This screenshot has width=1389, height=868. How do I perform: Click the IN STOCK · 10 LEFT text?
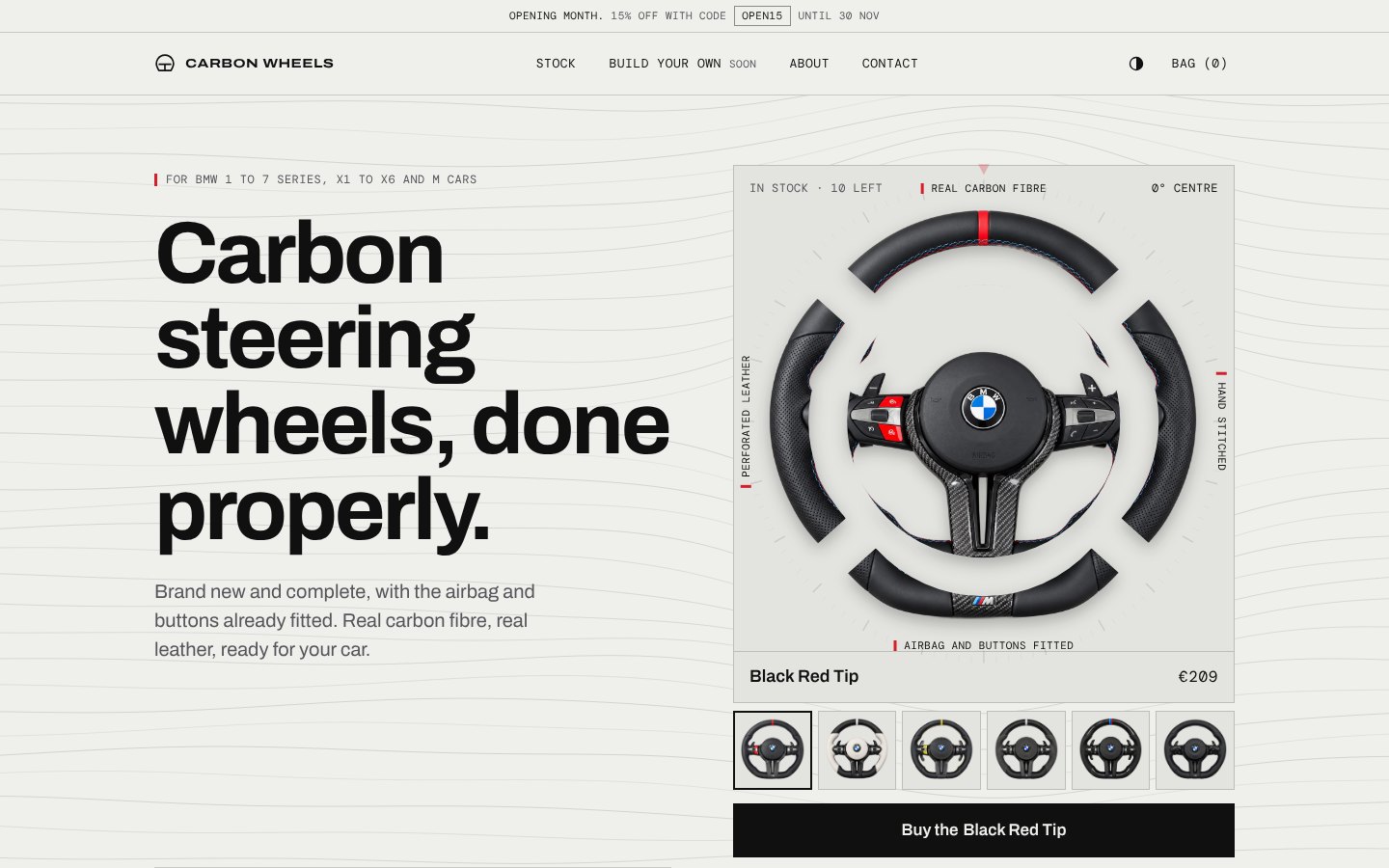(x=816, y=189)
